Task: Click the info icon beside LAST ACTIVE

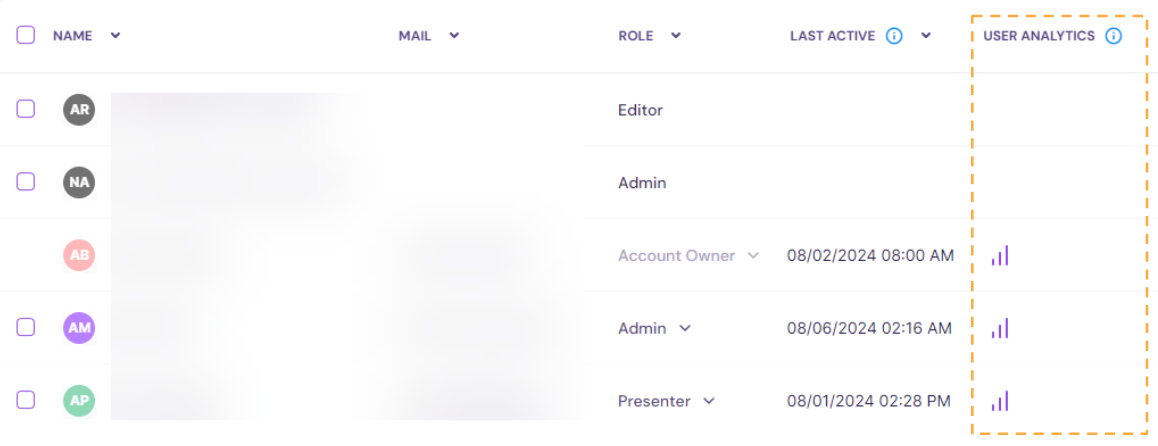Action: [x=894, y=36]
